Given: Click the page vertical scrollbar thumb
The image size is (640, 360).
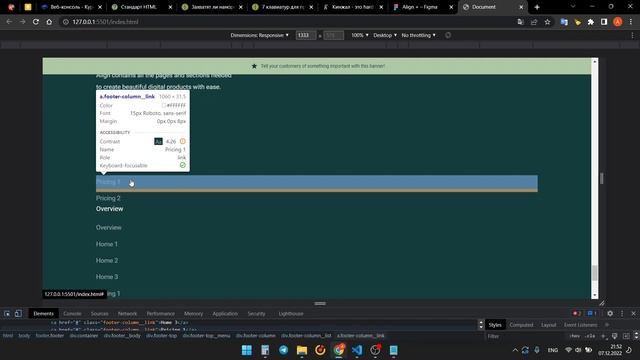Looking at the screenshot, I should [594, 273].
